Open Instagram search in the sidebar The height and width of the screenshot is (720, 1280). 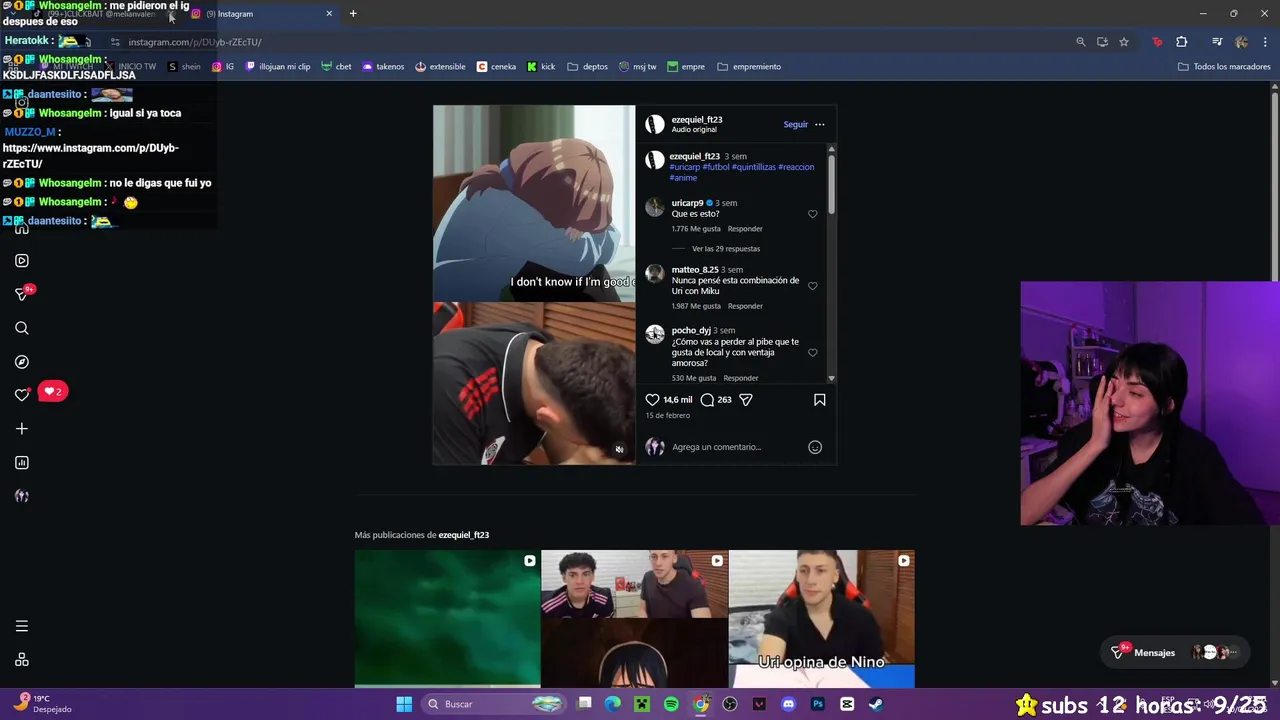pyautogui.click(x=22, y=328)
